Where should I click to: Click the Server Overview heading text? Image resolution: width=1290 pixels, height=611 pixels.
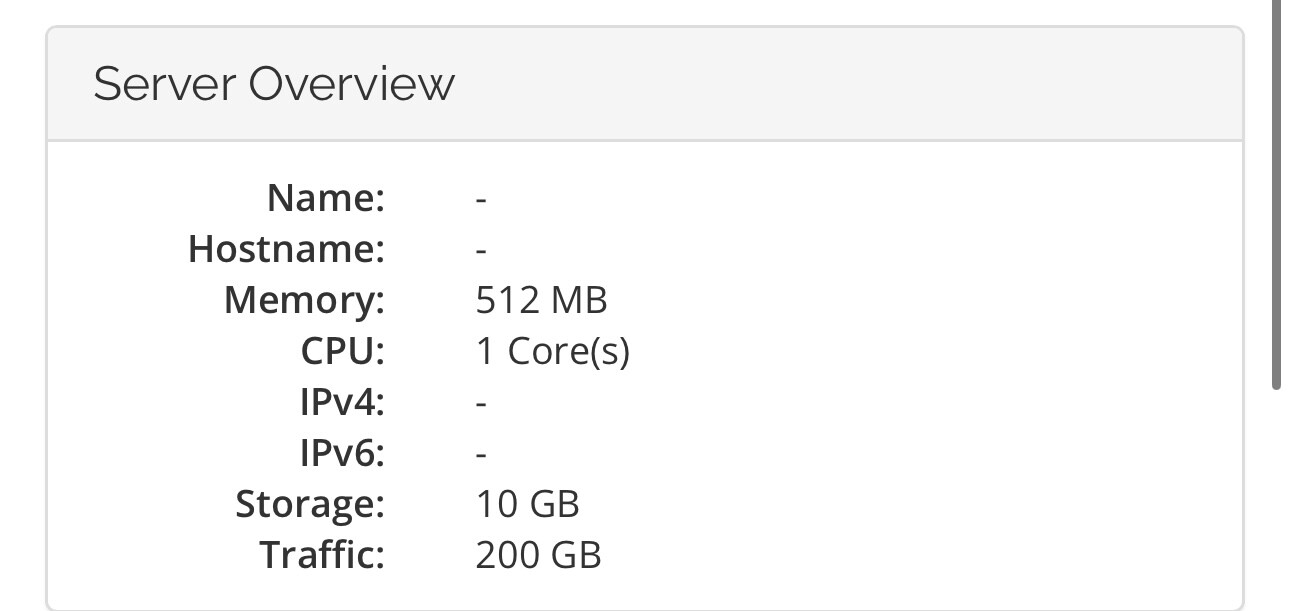(x=273, y=84)
